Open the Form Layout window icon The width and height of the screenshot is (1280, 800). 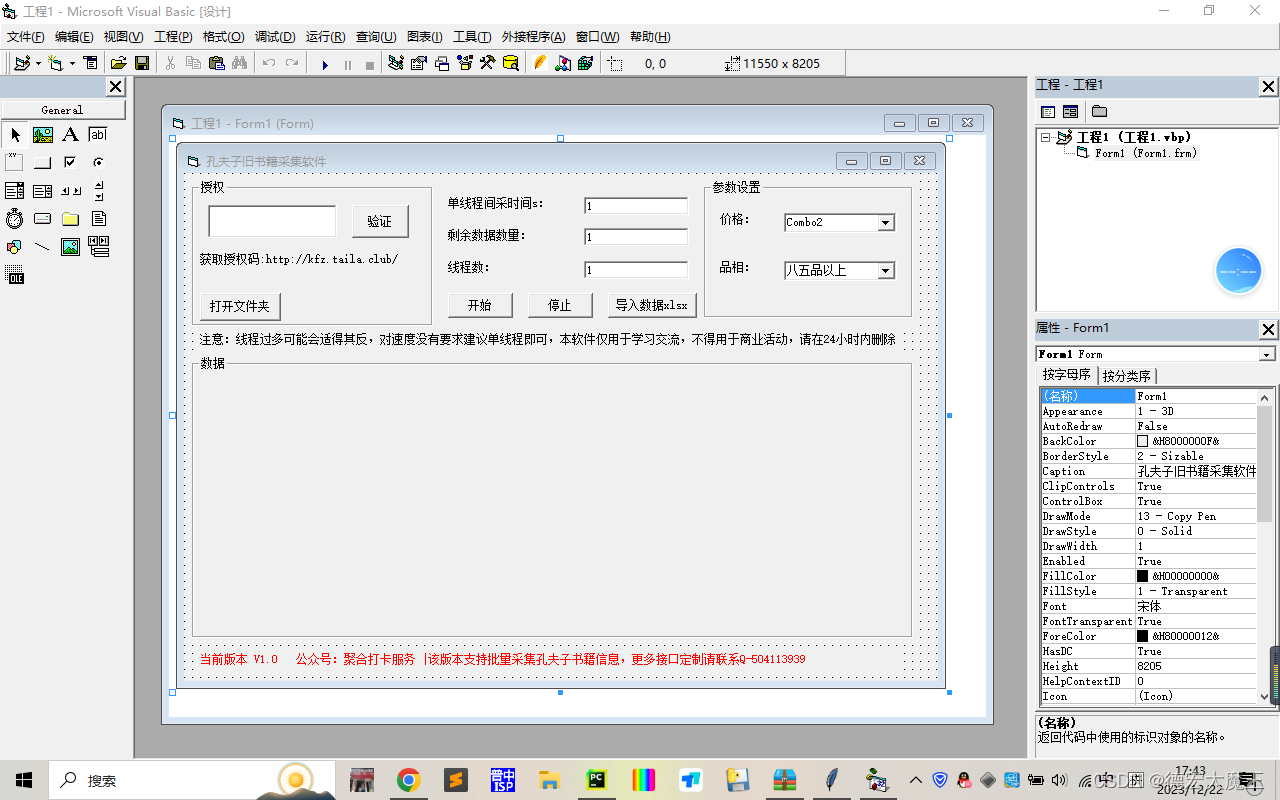point(441,63)
